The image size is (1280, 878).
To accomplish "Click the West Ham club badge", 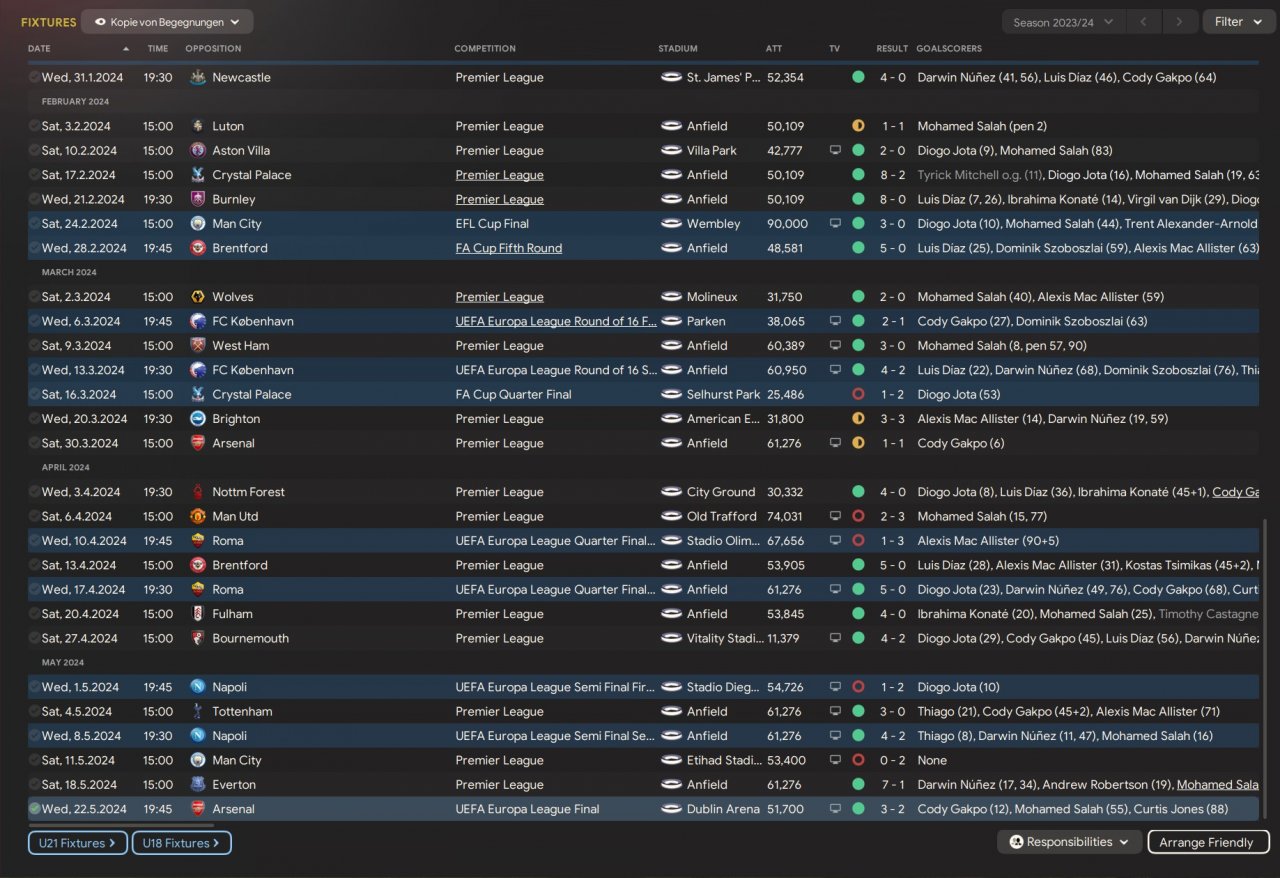I will 198,346.
